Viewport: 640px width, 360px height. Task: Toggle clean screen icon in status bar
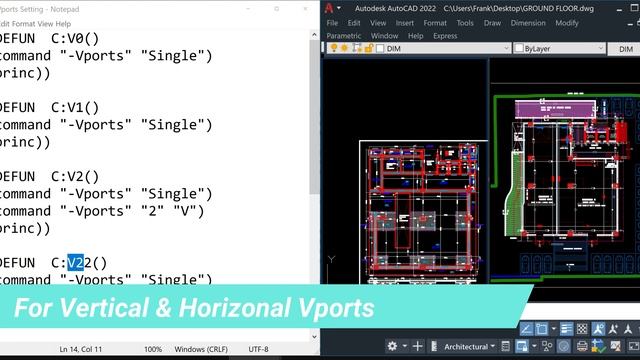(633, 346)
